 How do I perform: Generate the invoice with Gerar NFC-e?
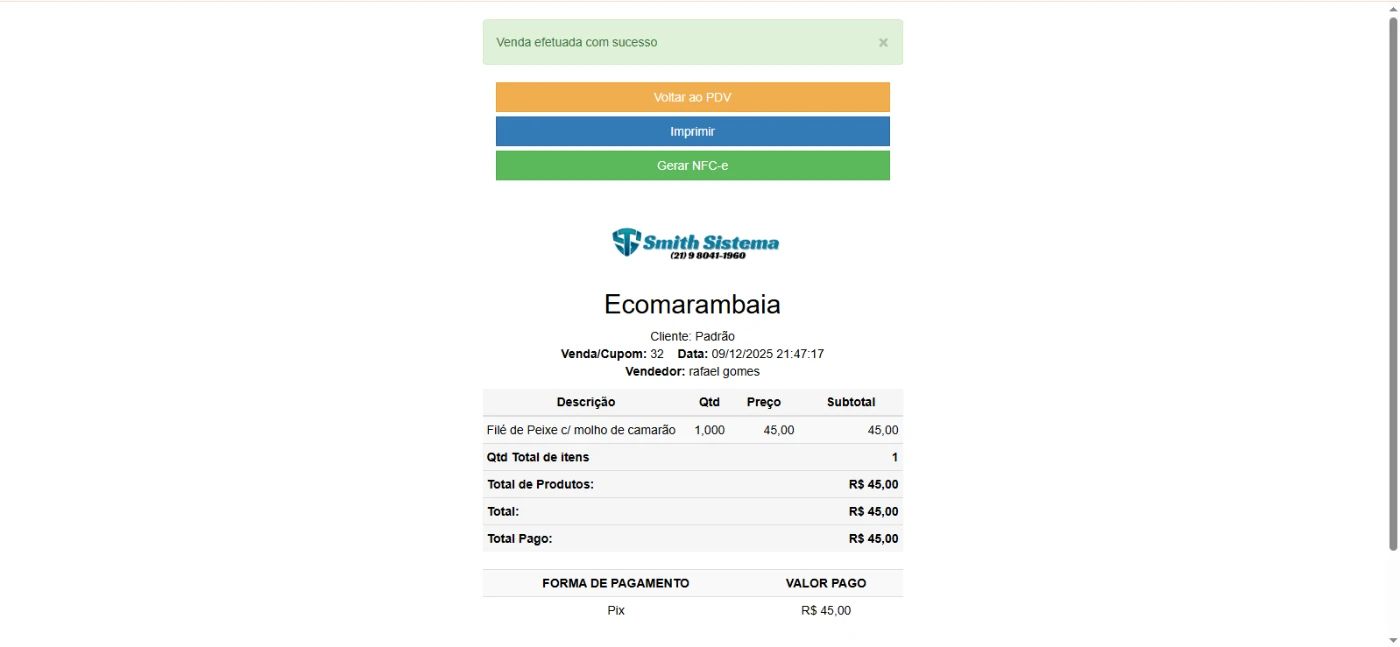[692, 166]
